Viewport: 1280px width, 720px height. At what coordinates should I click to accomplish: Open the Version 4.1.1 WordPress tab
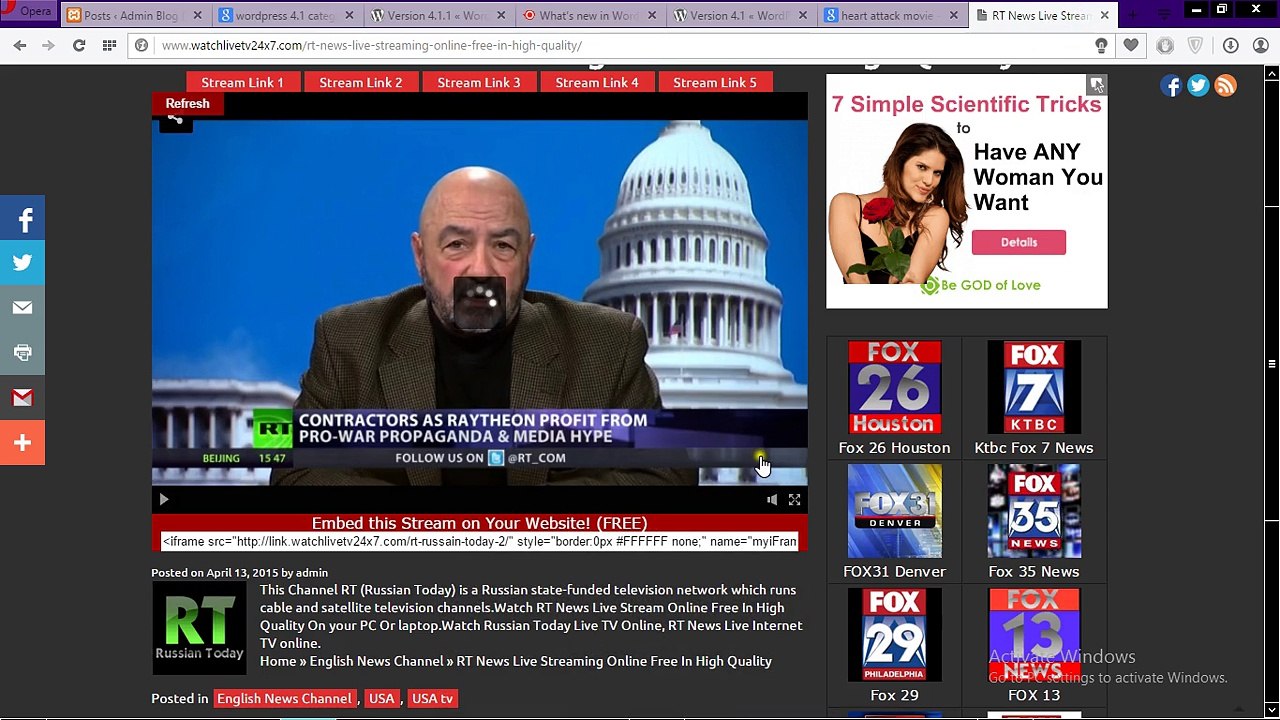click(x=436, y=15)
